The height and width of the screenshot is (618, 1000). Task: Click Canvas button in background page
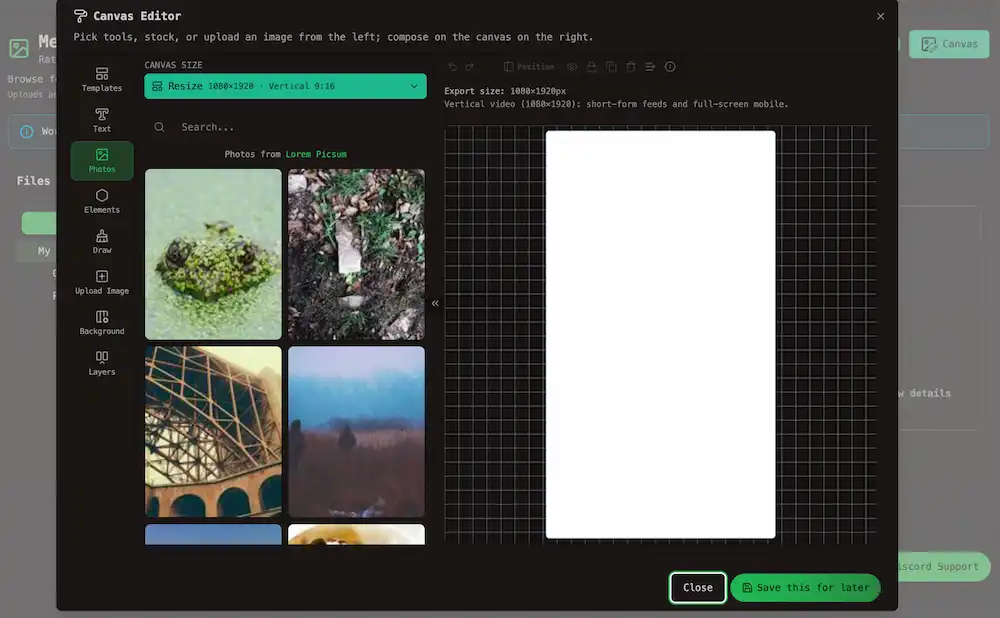click(949, 44)
